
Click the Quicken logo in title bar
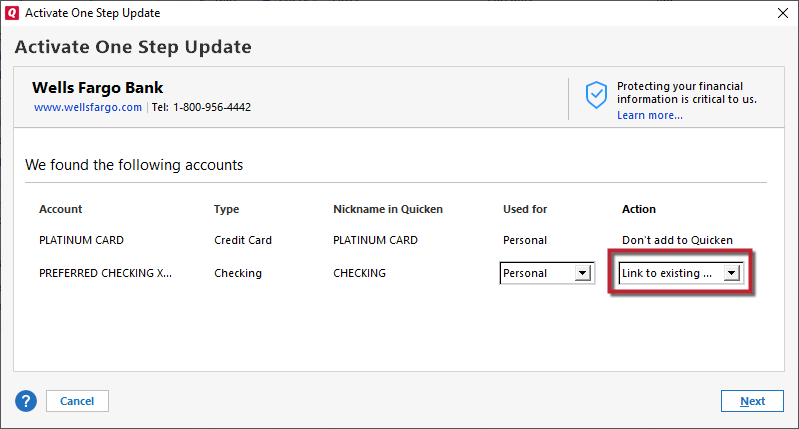(x=12, y=13)
